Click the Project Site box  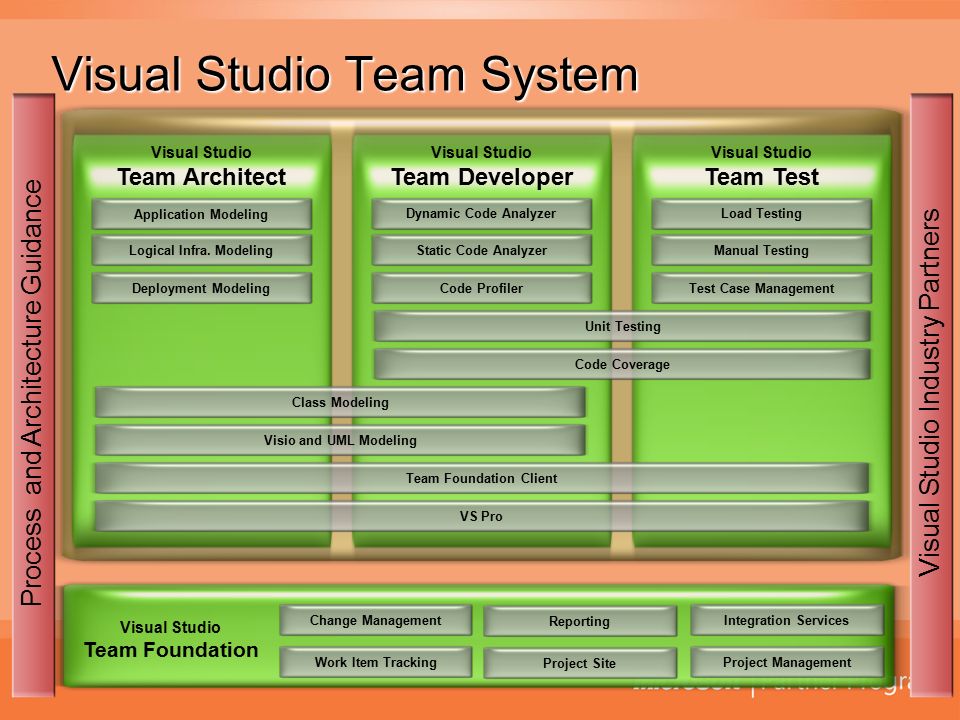coord(580,663)
